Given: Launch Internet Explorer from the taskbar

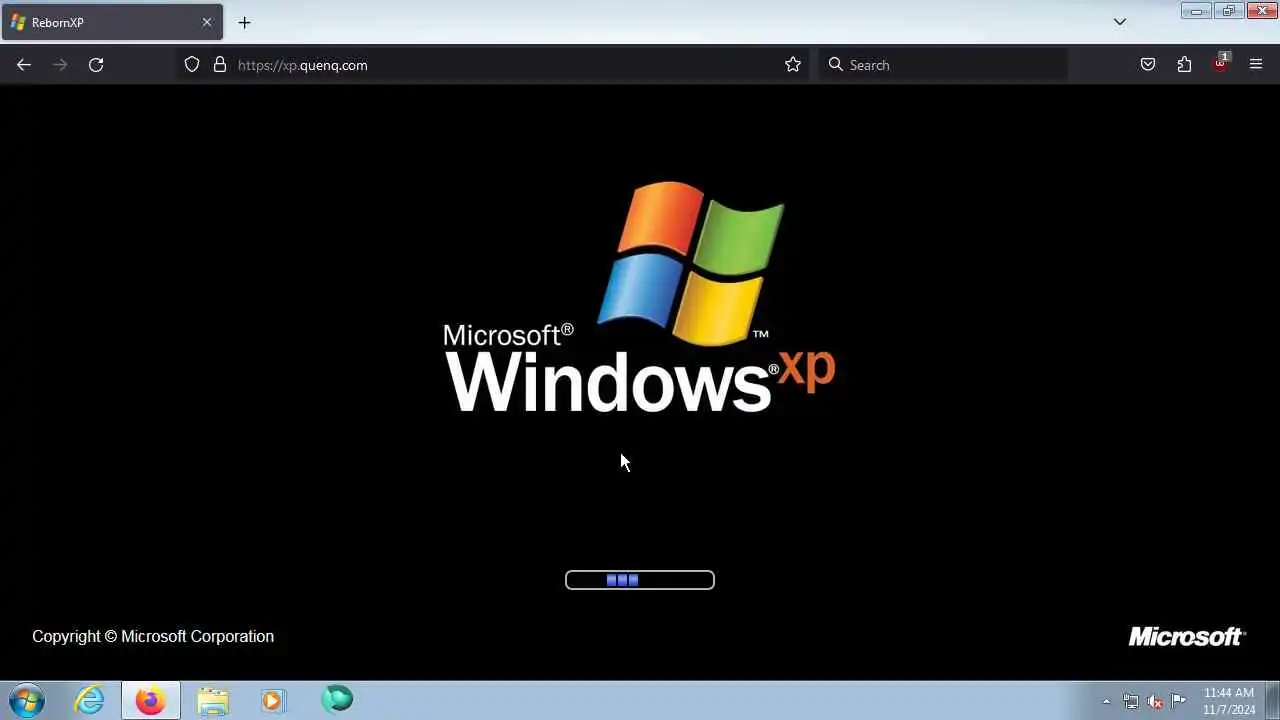Looking at the screenshot, I should [90, 701].
